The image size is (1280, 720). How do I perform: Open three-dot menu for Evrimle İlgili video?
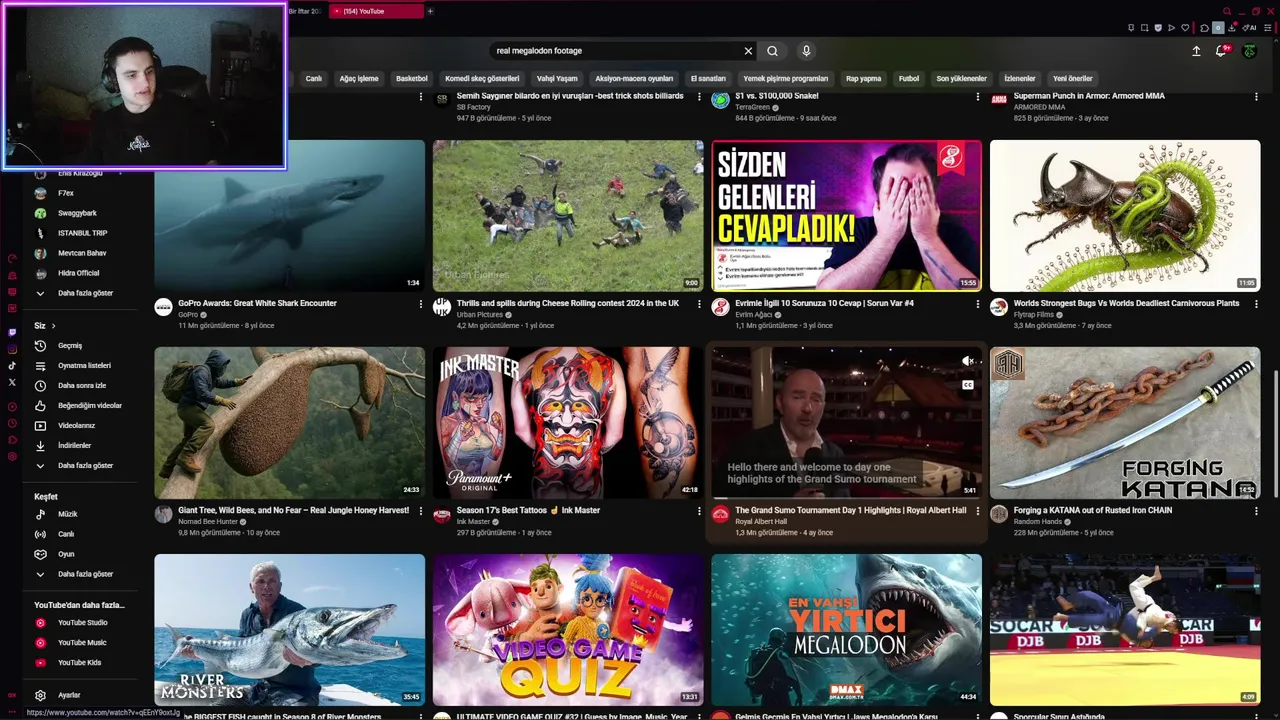977,304
